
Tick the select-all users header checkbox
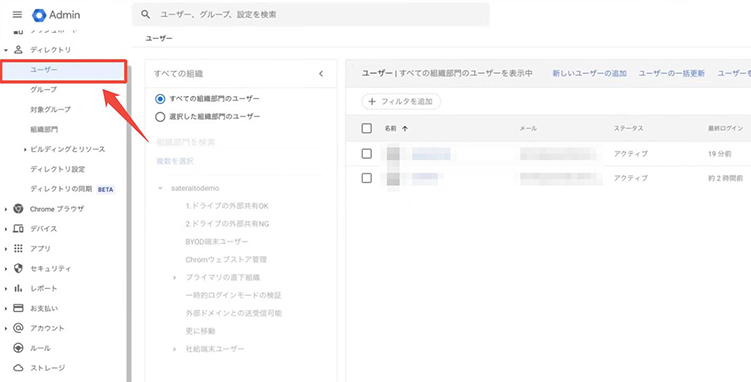click(x=366, y=128)
